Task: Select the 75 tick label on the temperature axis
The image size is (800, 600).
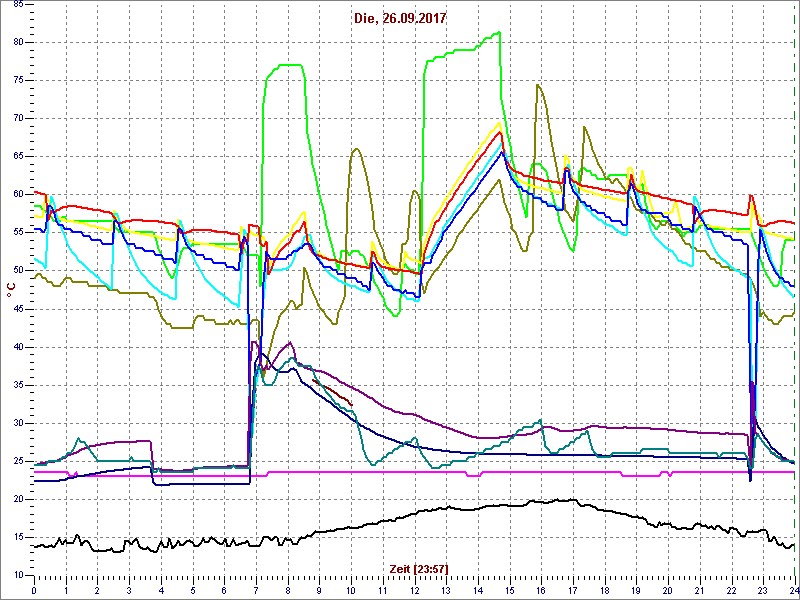Action: (x=18, y=81)
